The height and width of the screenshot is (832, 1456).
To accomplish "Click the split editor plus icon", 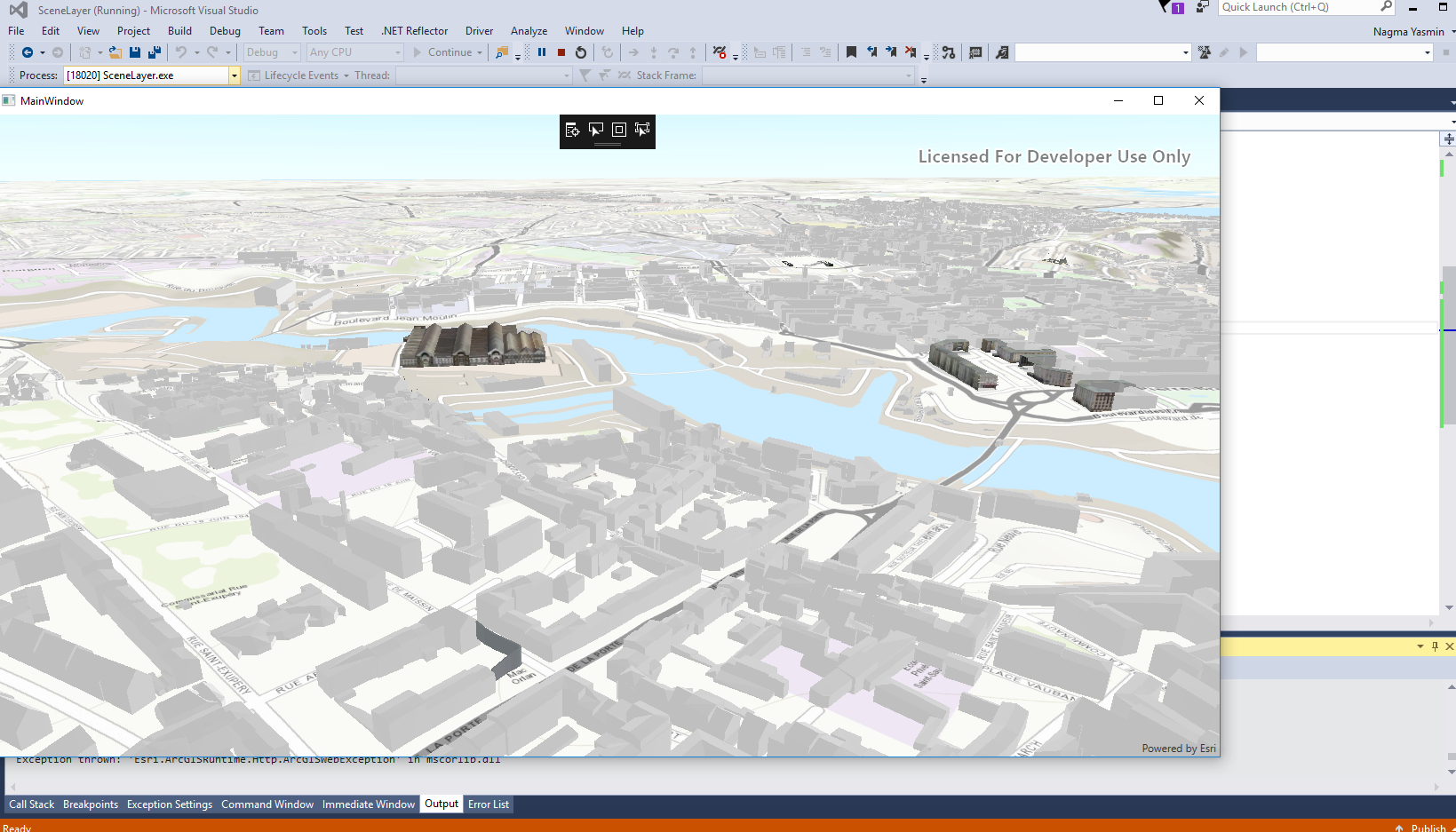I will click(x=1449, y=139).
